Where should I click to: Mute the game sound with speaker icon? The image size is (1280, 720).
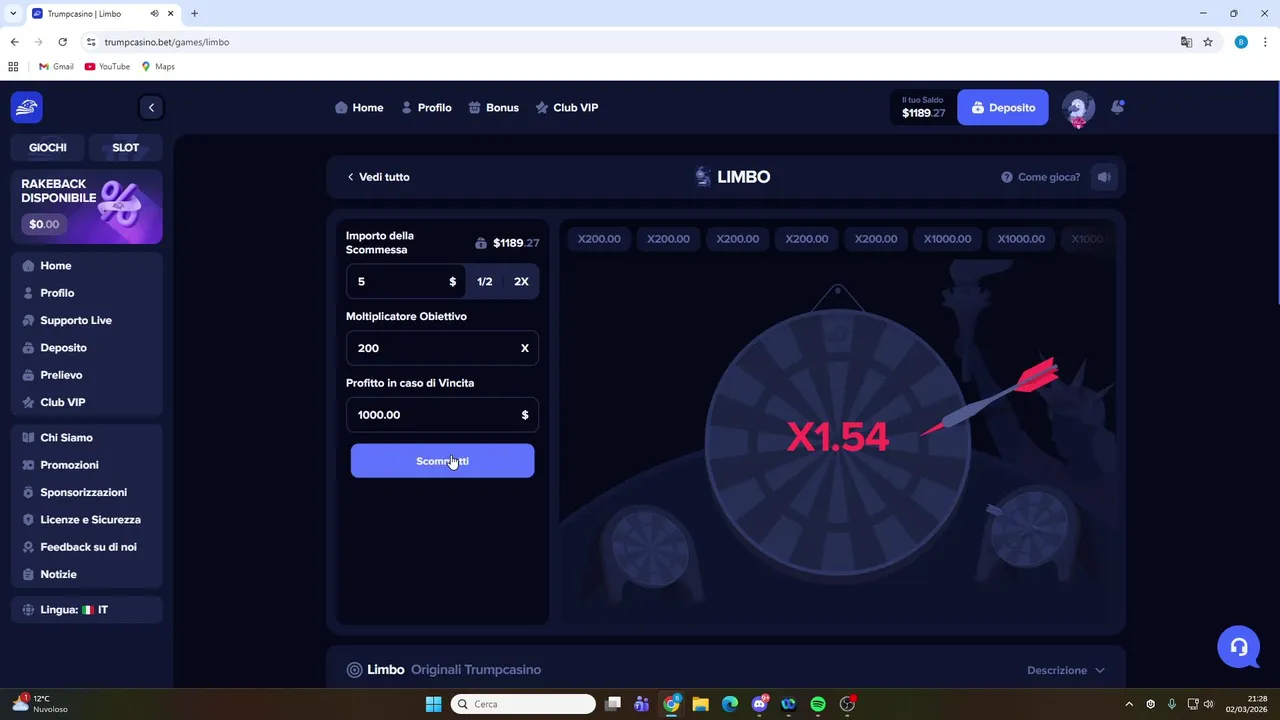(x=1104, y=177)
